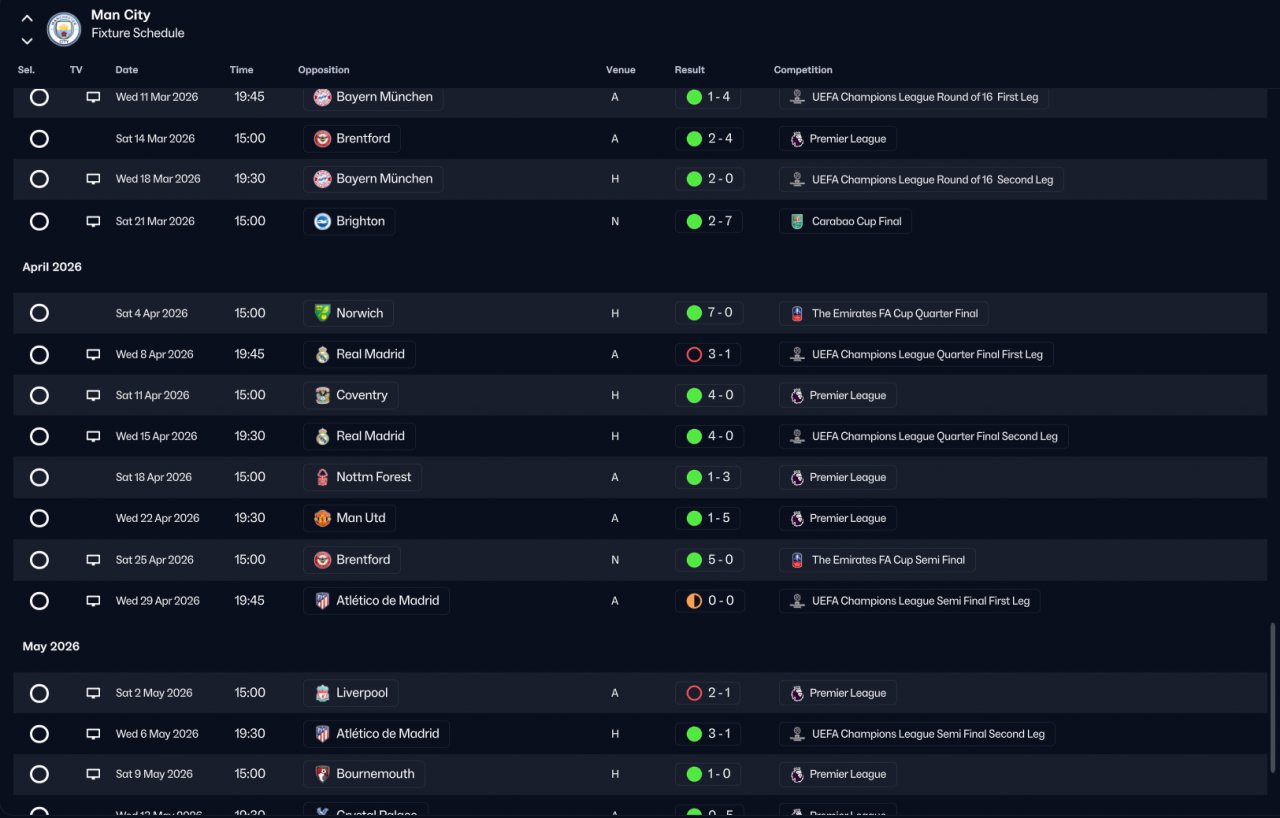Select the radio button for Norwich fixture
The width and height of the screenshot is (1280, 818).
tap(39, 313)
